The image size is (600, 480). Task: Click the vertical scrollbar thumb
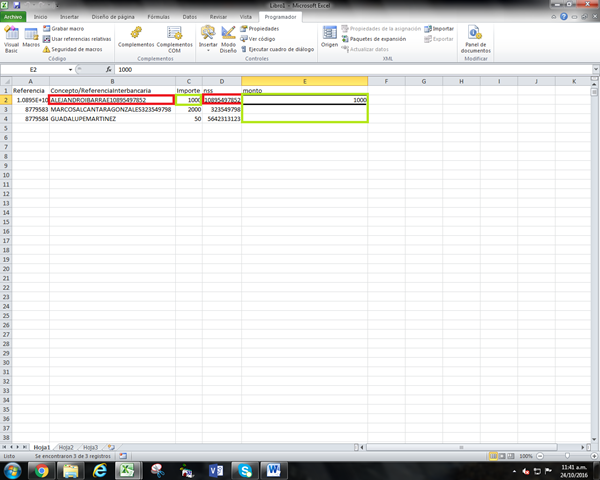(594, 92)
